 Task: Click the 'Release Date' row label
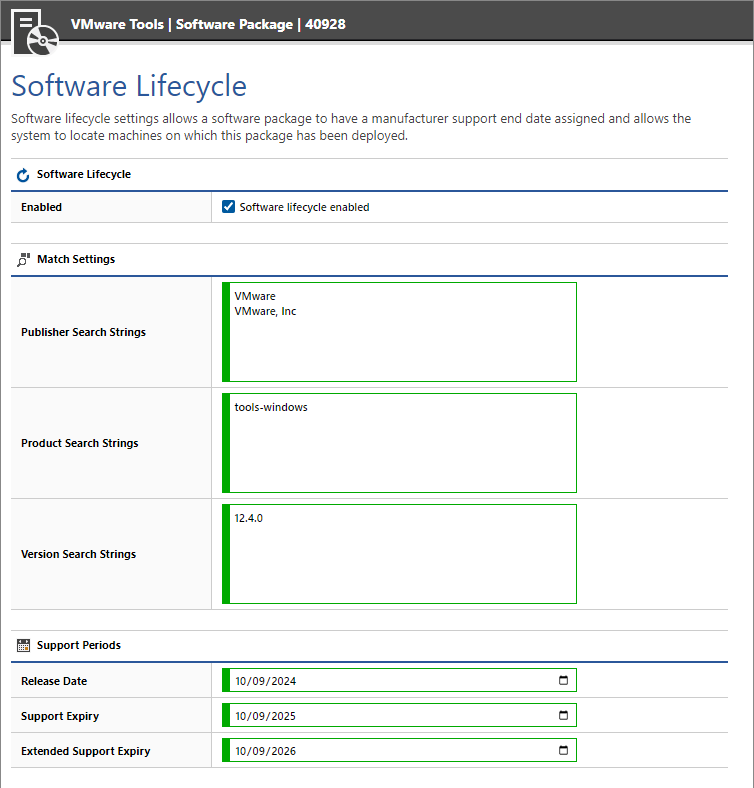click(54, 681)
